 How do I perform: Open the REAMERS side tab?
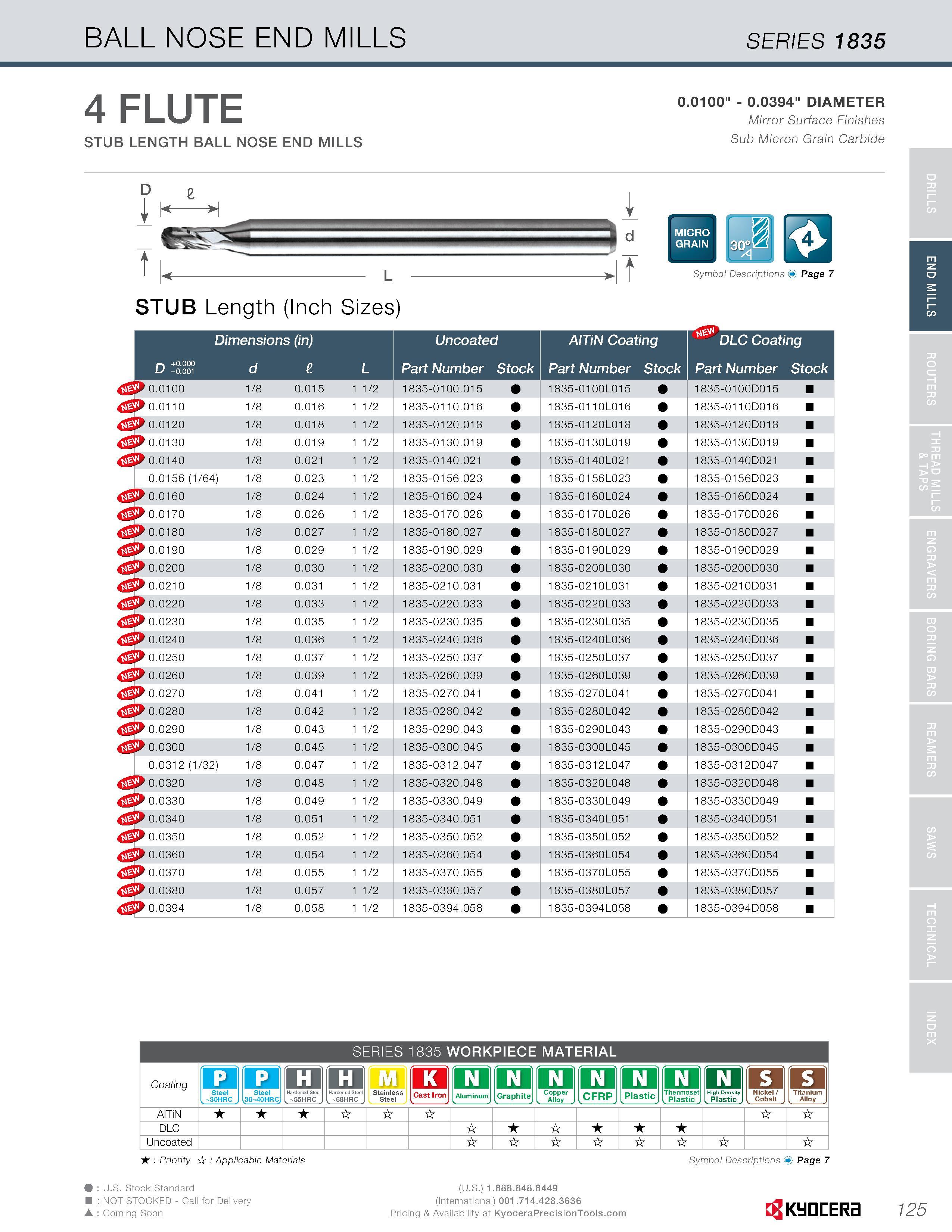click(x=931, y=750)
